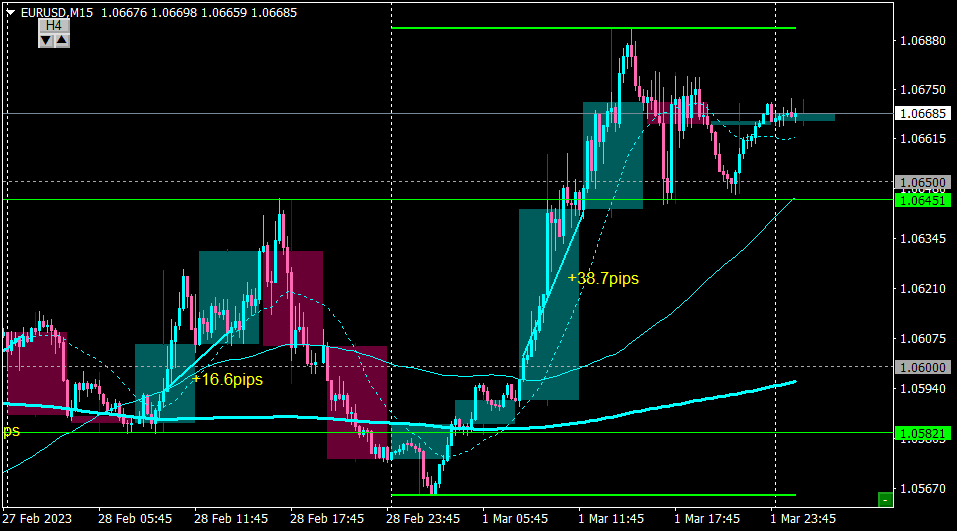Click the chart shift triangle marker
The image size is (957, 531).
pos(10,12)
